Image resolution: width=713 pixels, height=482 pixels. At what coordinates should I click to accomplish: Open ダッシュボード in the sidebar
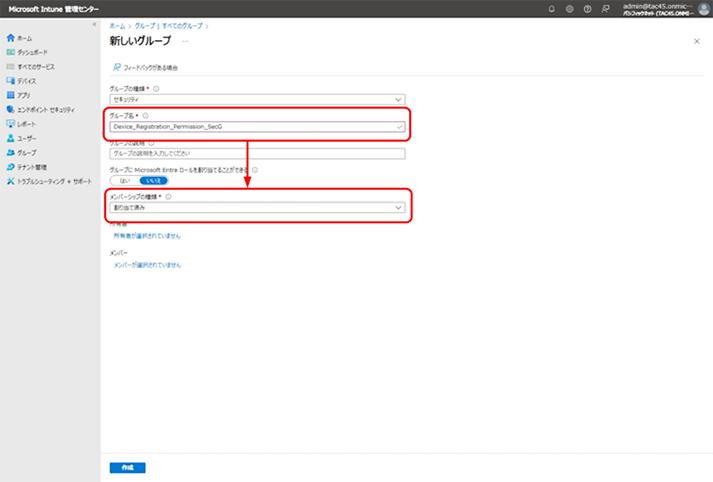[32, 52]
